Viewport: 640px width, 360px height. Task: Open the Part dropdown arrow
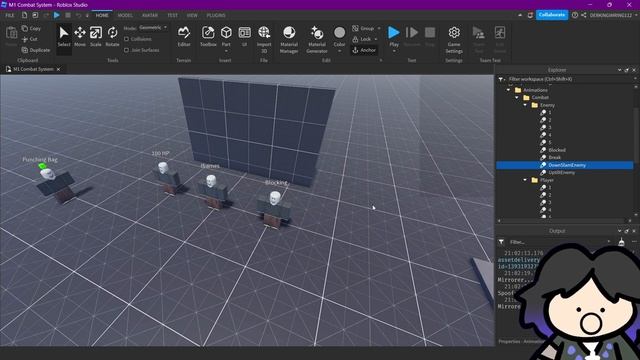pos(226,51)
